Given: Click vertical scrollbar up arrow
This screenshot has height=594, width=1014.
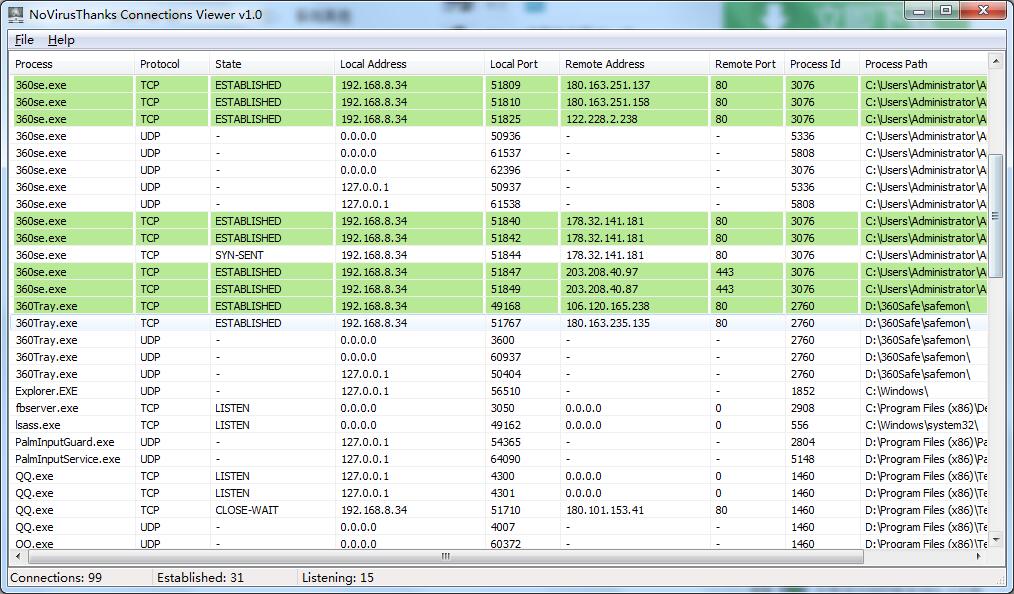Looking at the screenshot, I should 995,62.
